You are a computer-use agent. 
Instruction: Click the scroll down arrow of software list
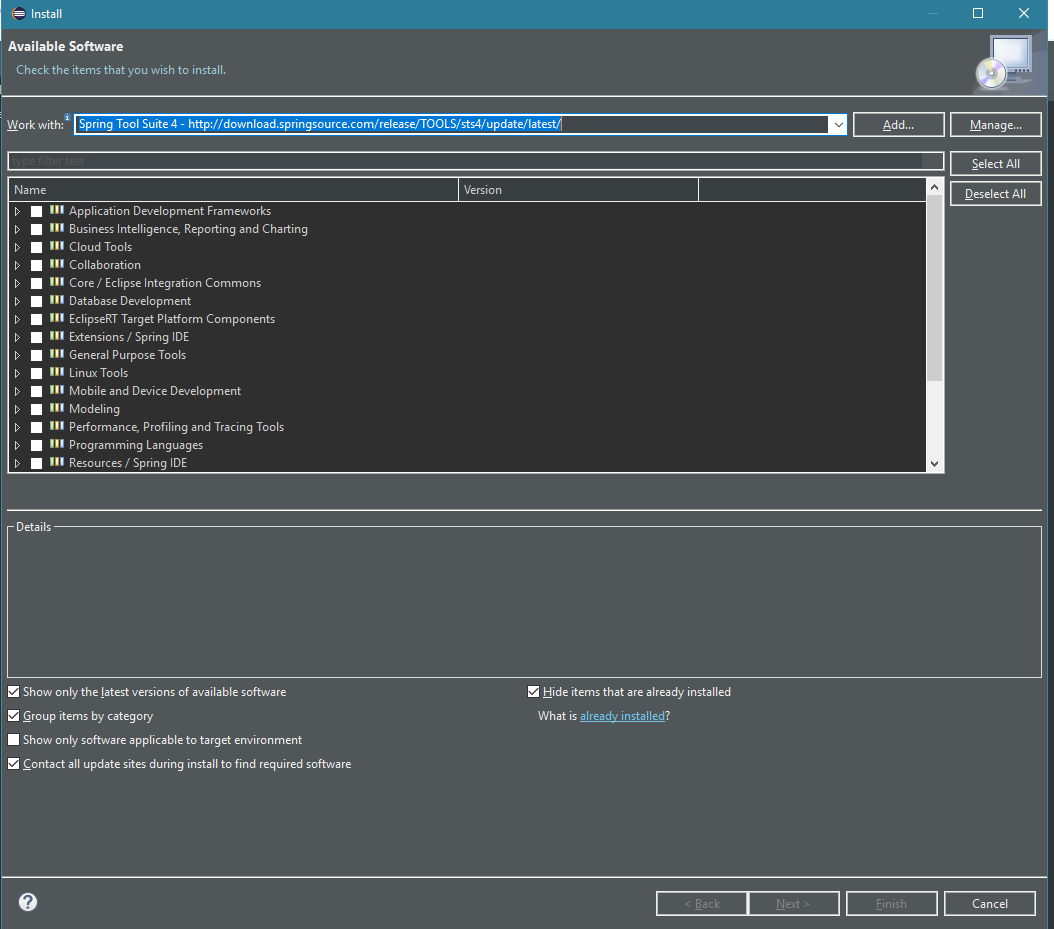coord(934,463)
